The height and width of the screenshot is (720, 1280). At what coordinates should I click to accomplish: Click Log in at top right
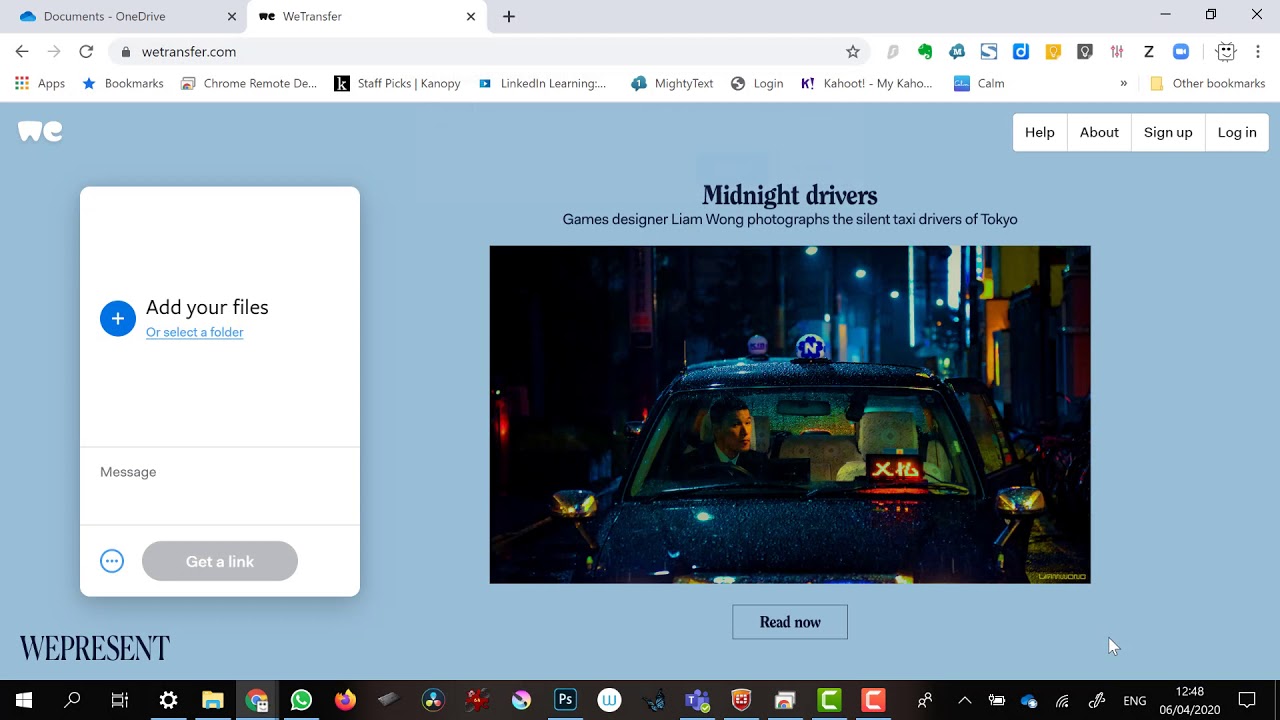coord(1237,132)
